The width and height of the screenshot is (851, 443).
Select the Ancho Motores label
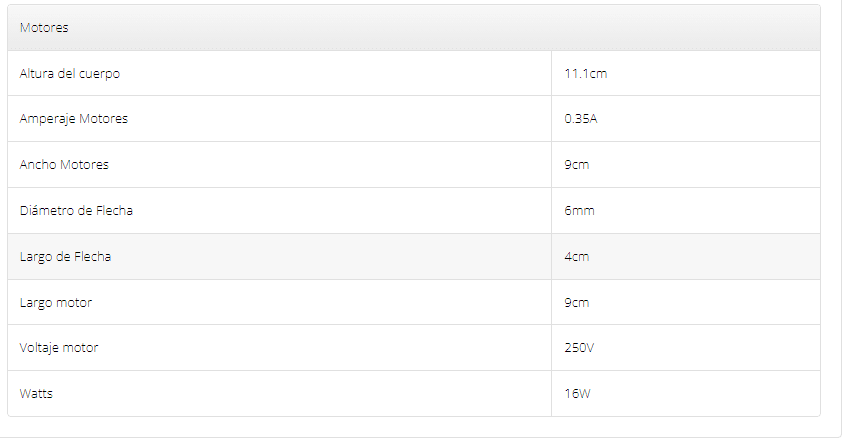click(64, 164)
